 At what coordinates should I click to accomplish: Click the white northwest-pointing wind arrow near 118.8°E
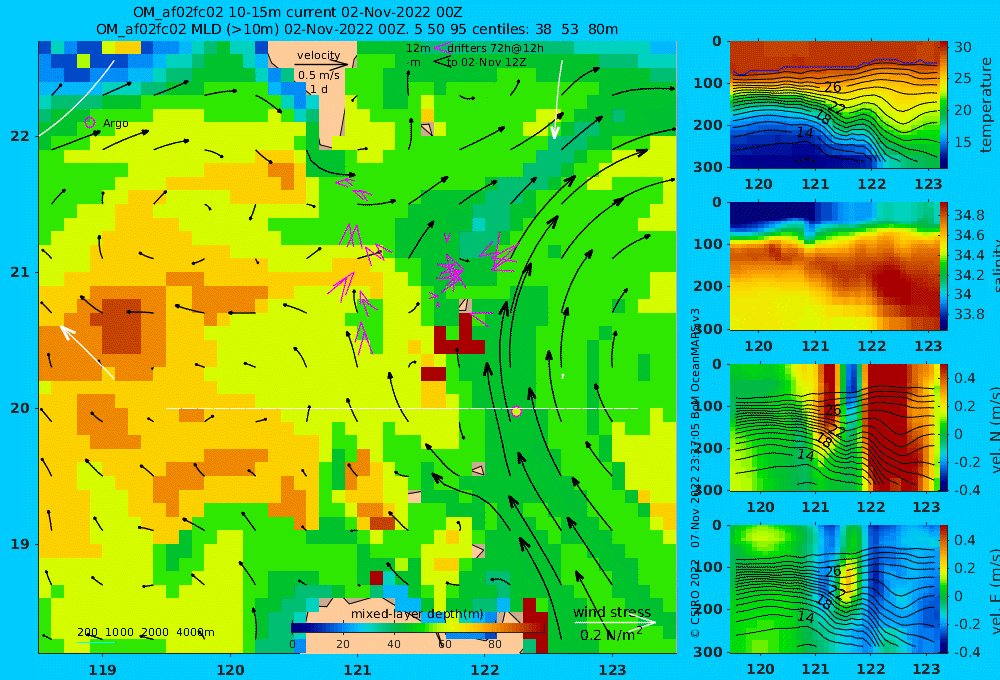point(87,352)
